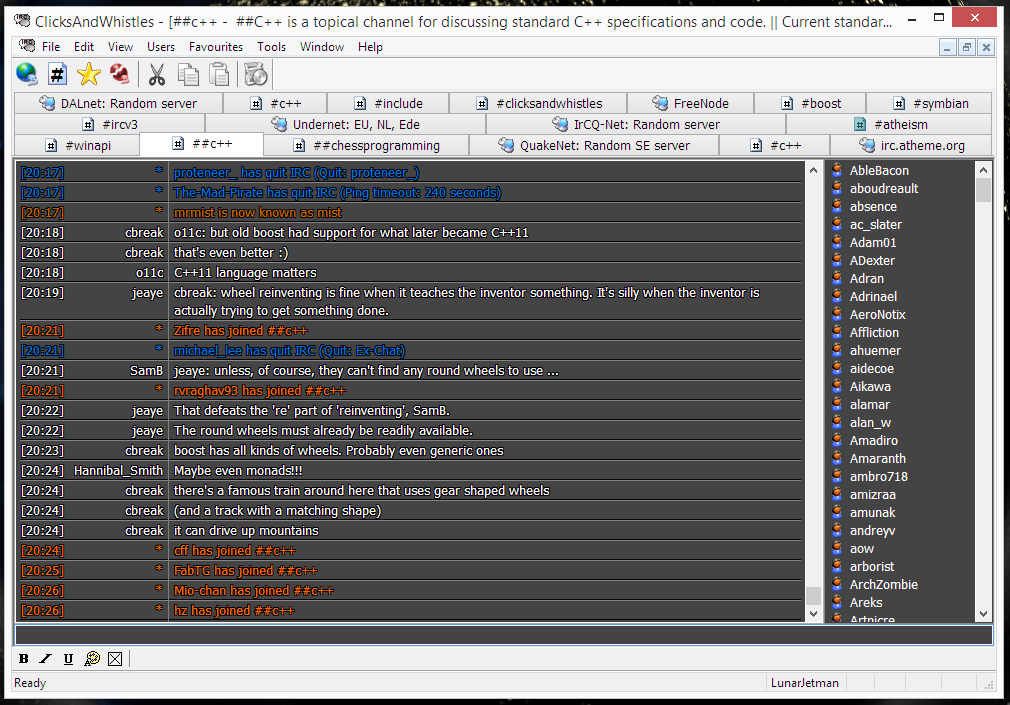1010x705 pixels.
Task: Toggle underline text formatting
Action: [68, 658]
